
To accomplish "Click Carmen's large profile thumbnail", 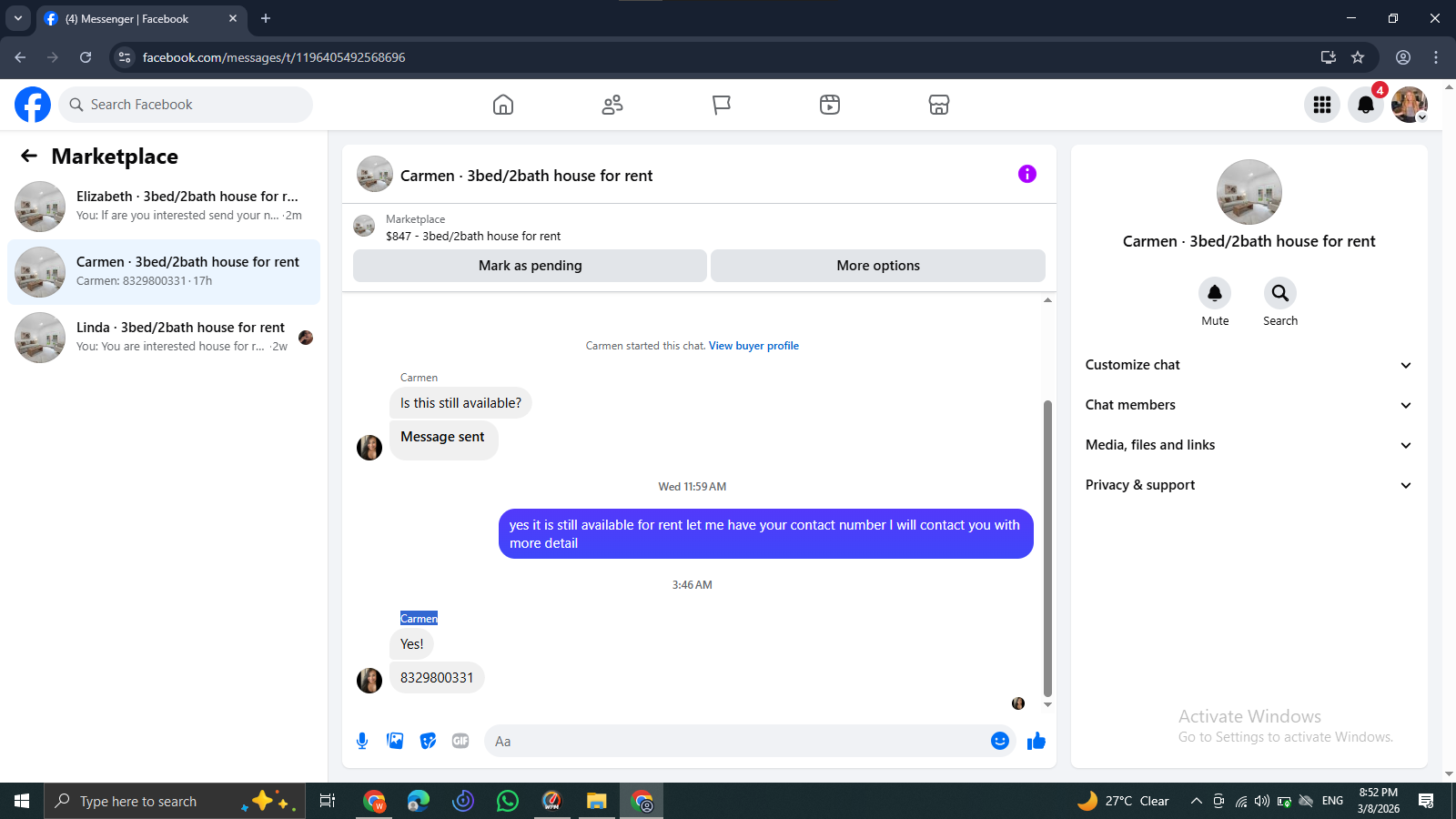I will (1249, 192).
